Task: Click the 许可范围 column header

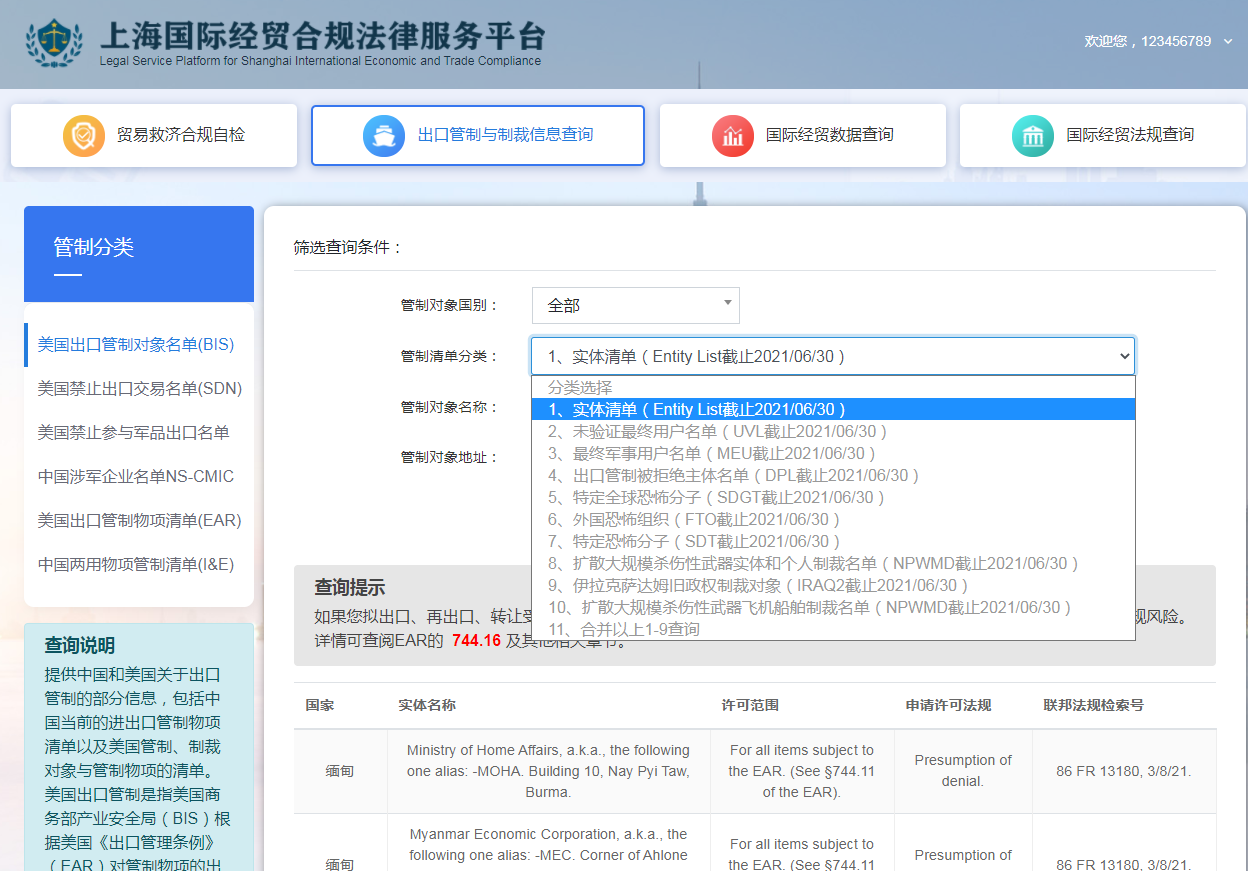Action: click(x=750, y=705)
